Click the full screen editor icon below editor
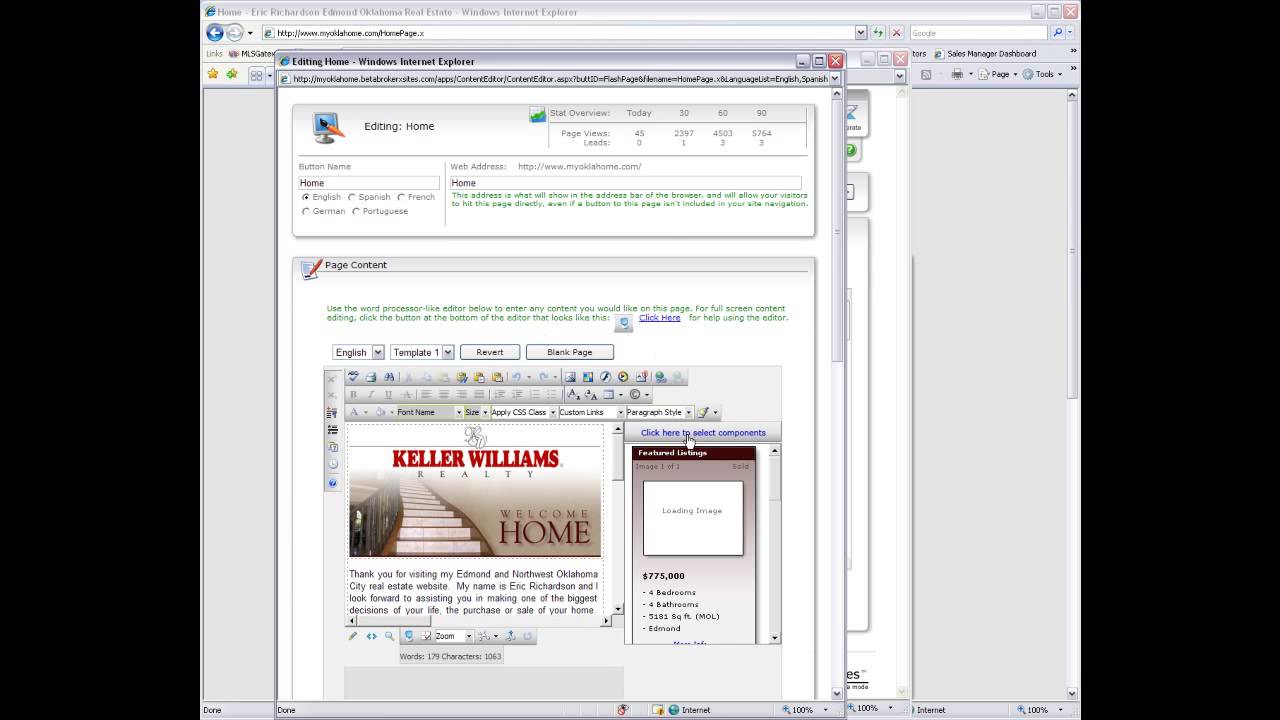This screenshot has width=1280, height=720. [409, 636]
